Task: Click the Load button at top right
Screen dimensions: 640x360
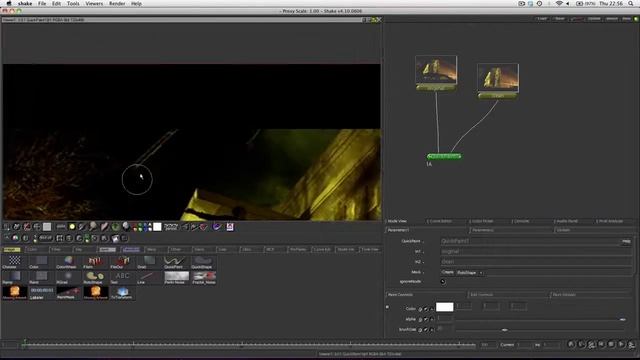Action: pyautogui.click(x=542, y=19)
